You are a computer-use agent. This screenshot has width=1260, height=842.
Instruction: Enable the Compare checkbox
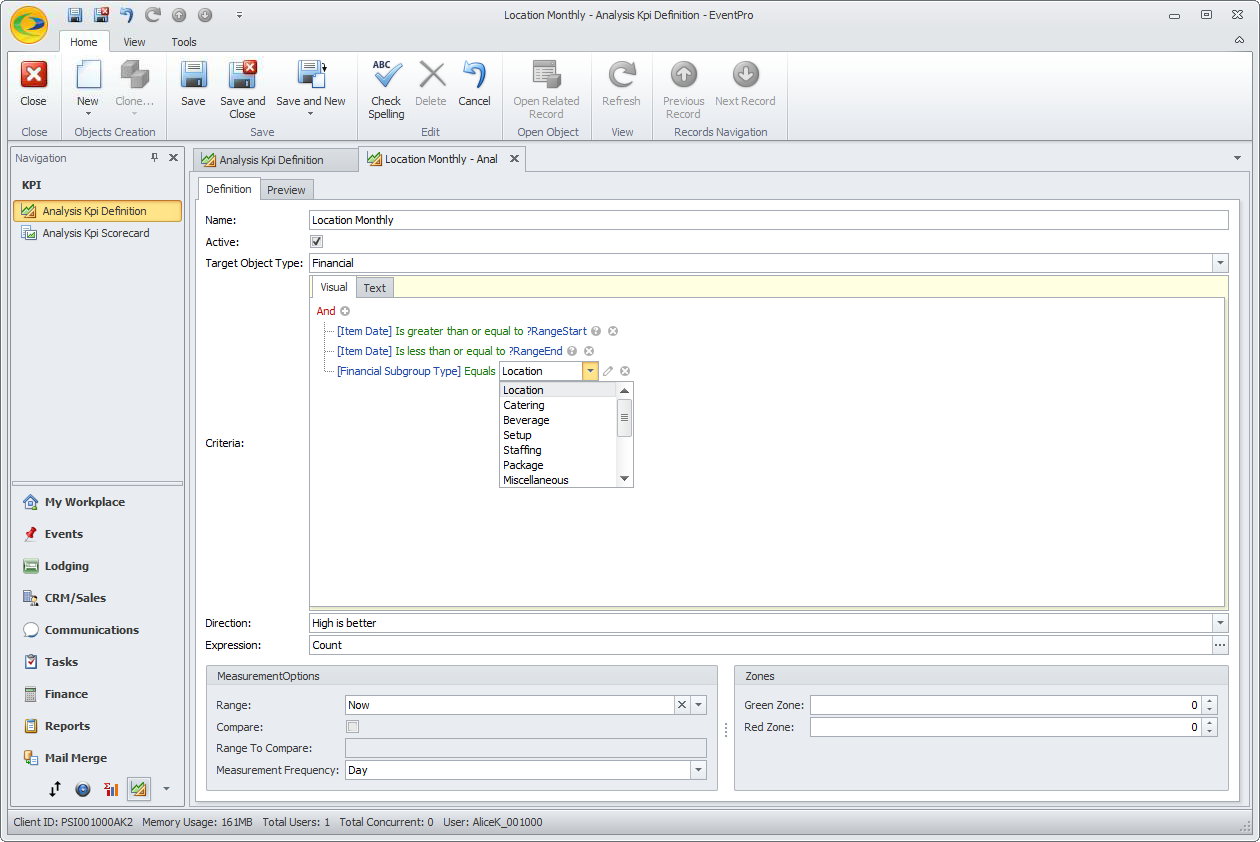coord(352,727)
